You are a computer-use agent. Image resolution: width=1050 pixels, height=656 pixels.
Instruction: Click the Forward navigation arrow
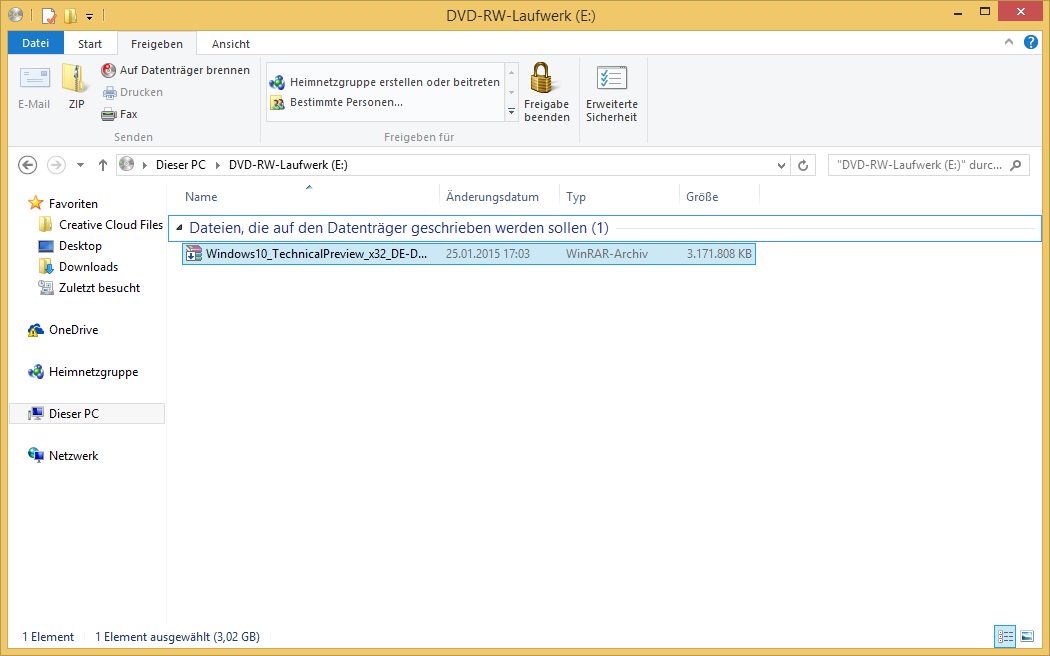(x=56, y=165)
